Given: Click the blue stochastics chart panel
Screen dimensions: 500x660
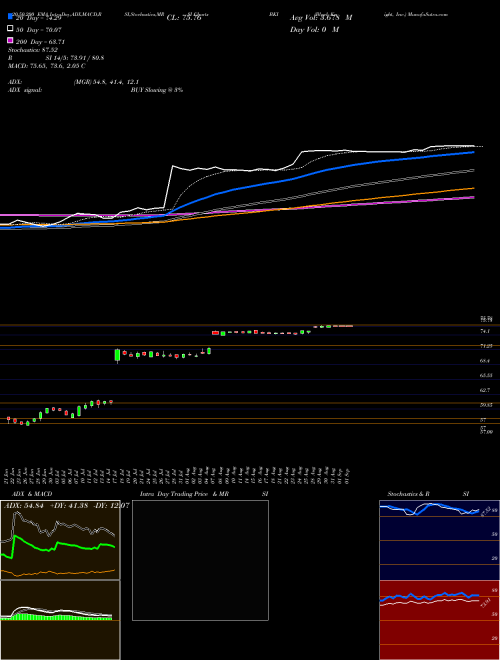Looking at the screenshot, I should (439, 540).
